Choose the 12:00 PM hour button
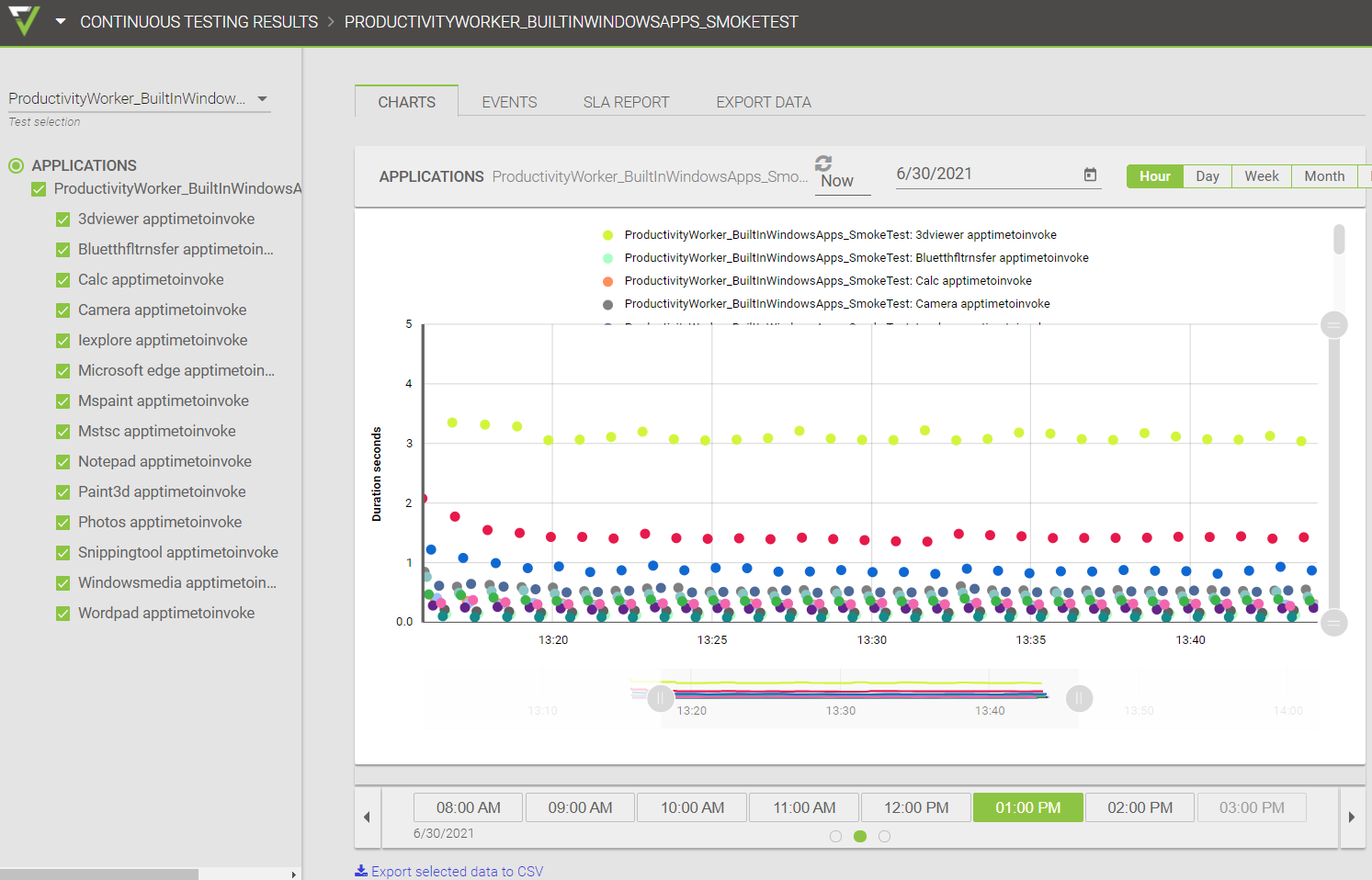Screen dimensions: 1372x880 point(916,807)
